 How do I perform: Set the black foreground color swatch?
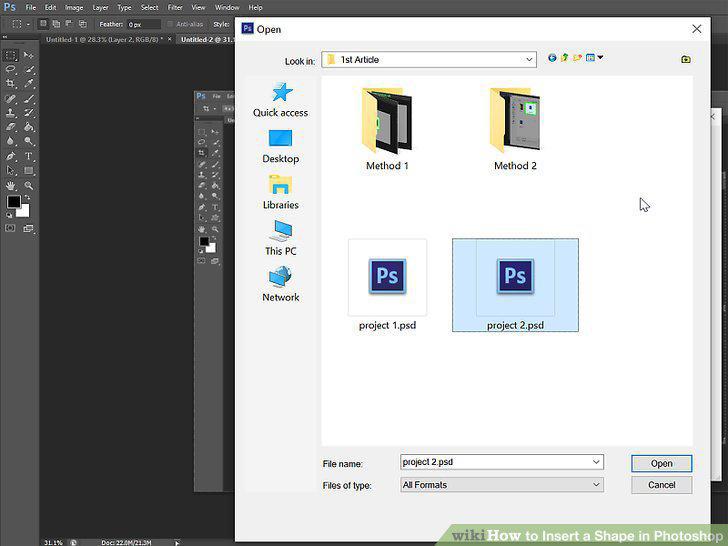coord(13,202)
